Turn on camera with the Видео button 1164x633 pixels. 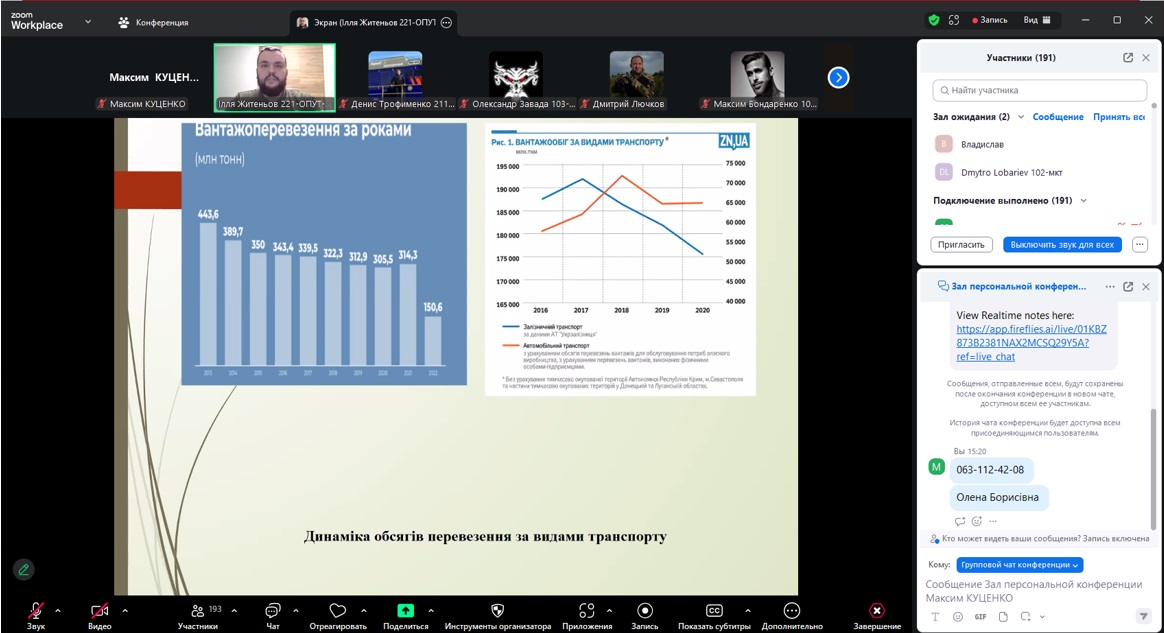pyautogui.click(x=99, y=610)
